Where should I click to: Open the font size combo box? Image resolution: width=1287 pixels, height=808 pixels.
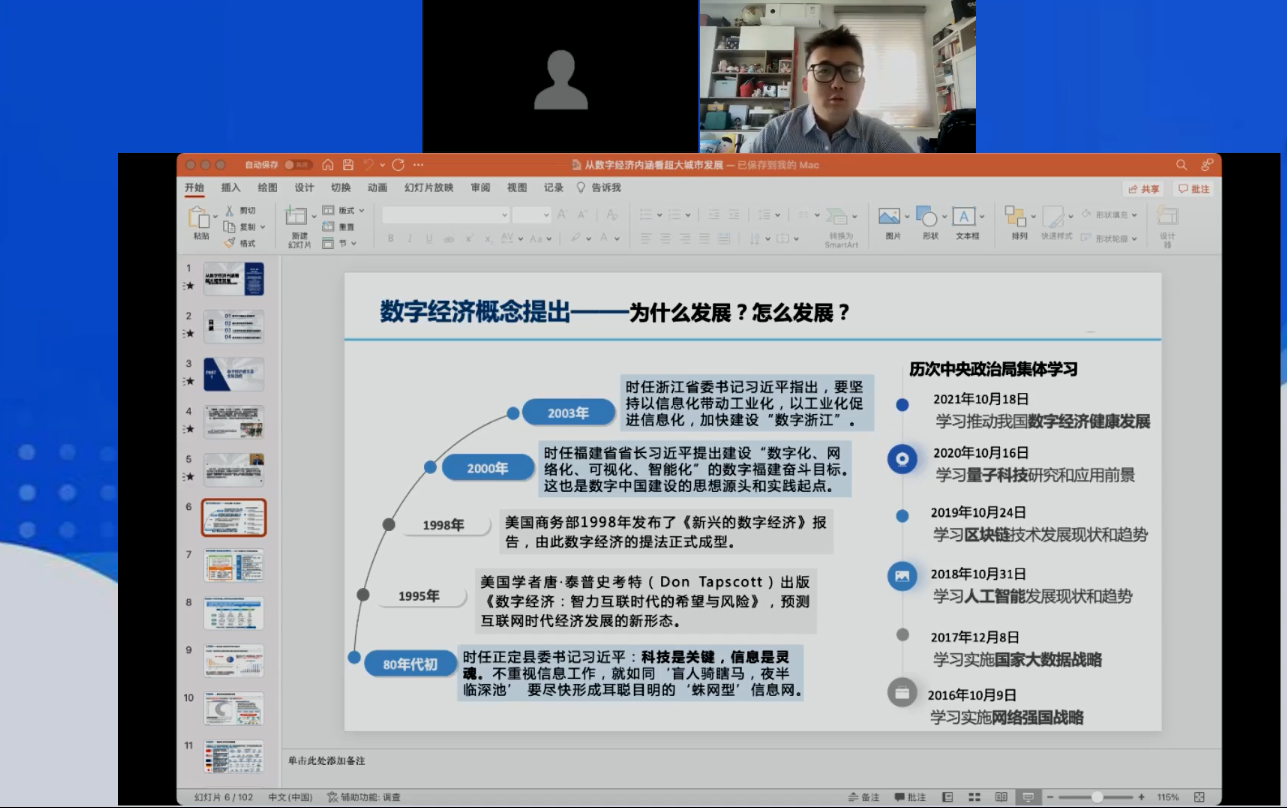click(532, 214)
